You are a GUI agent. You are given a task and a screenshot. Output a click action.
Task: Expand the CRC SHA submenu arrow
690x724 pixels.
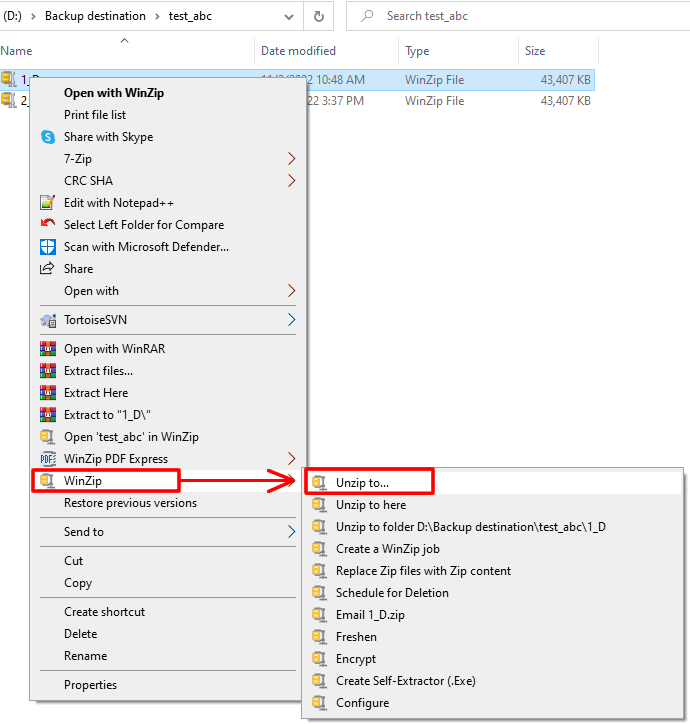(x=291, y=181)
